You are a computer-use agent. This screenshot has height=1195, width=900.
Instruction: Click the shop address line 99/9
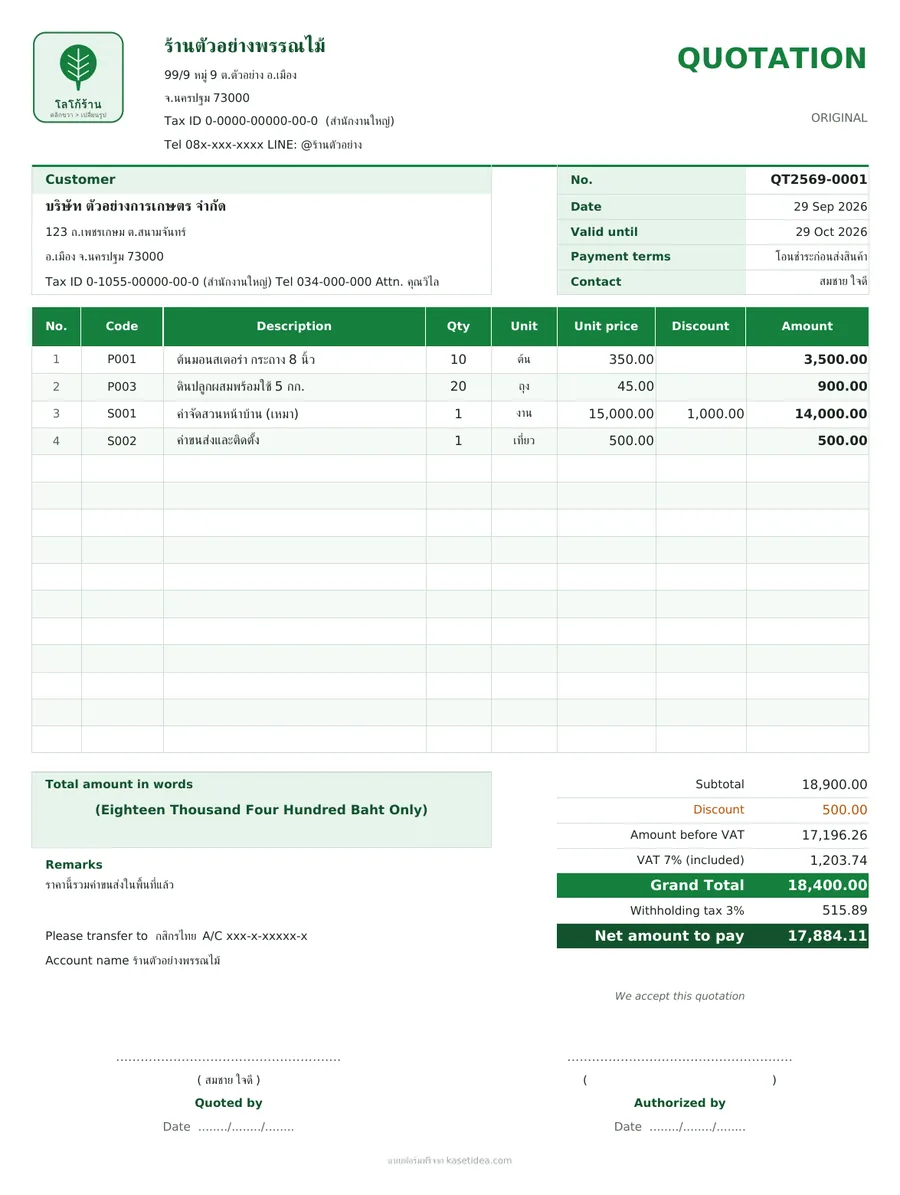230,75
